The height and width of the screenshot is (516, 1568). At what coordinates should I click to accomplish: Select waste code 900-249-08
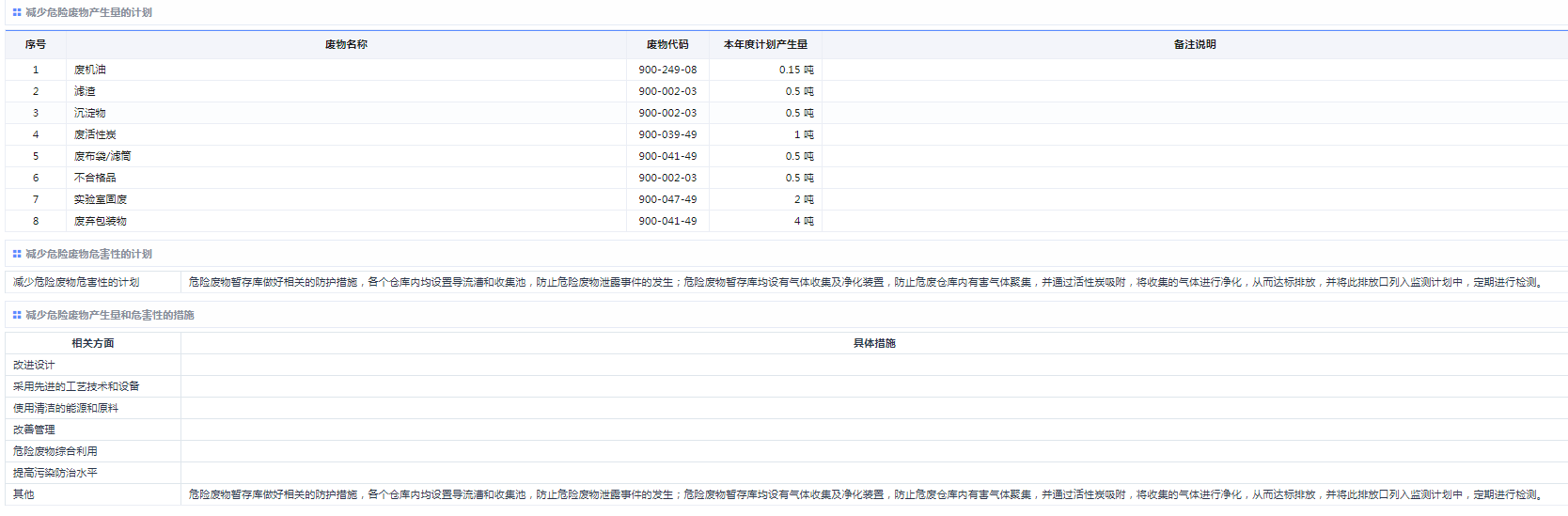[x=667, y=70]
